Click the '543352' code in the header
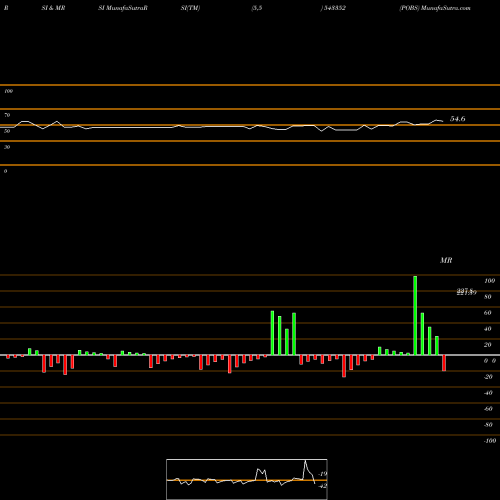Image resolution: width=500 pixels, height=500 pixels. click(335, 8)
